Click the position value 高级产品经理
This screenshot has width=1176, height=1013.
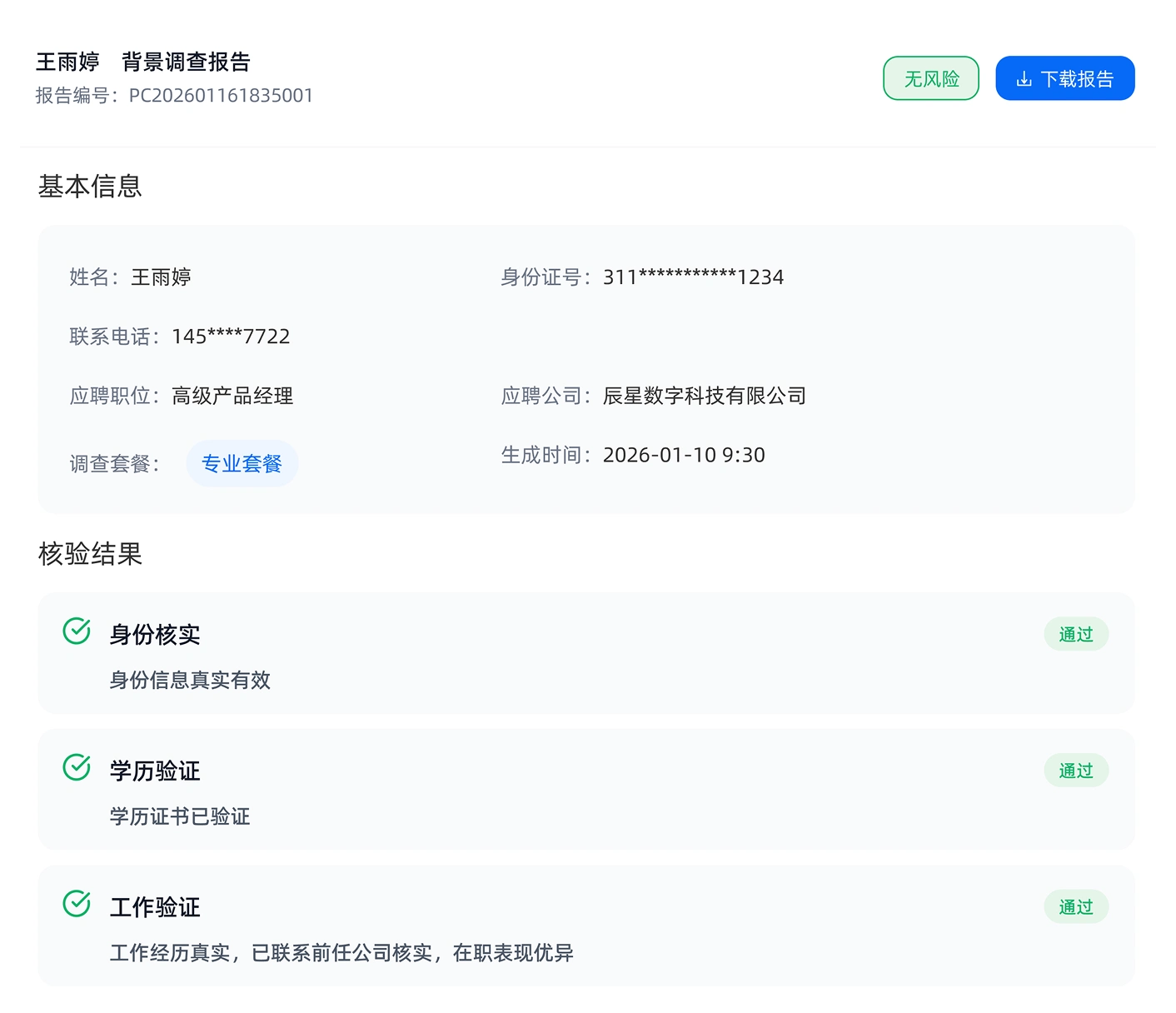(x=232, y=396)
